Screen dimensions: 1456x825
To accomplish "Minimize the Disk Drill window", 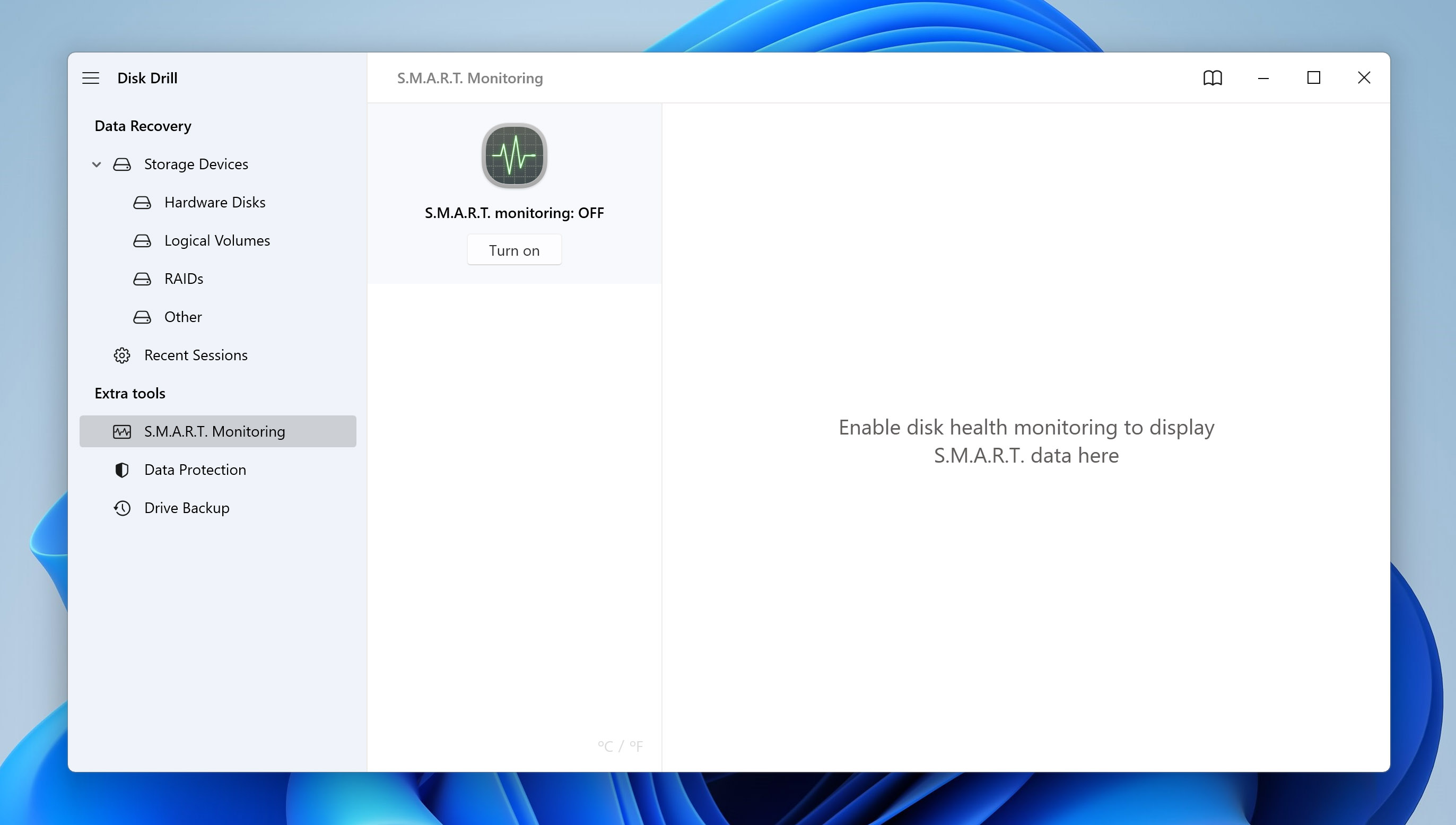I will [1263, 77].
